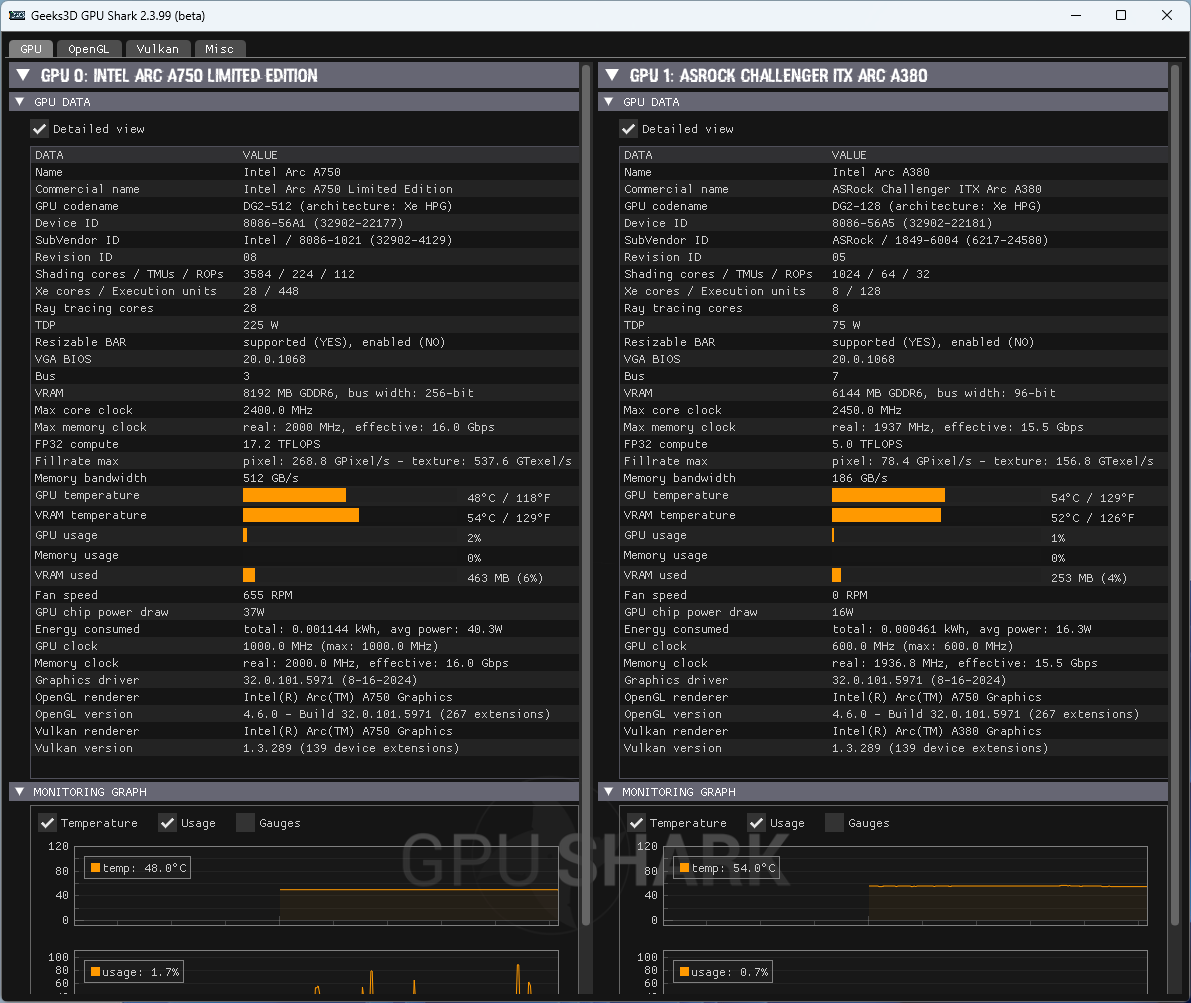
Task: Disable Usage graph for GPU 1
Action: [x=756, y=823]
